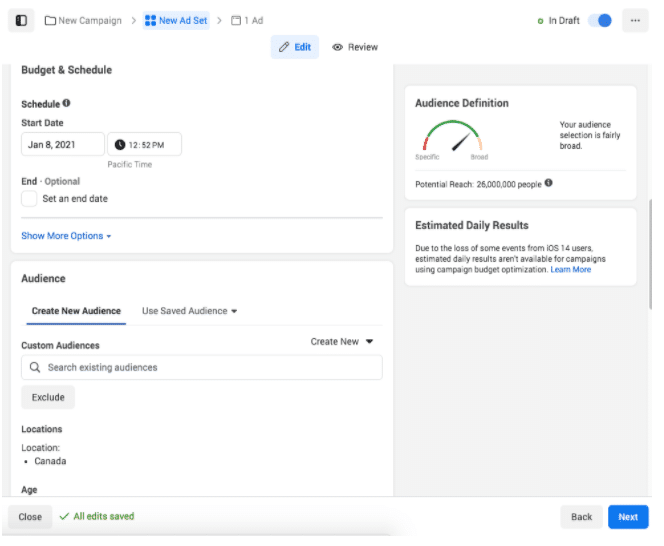Screen dimensions: 664x546
Task: Click the blue Next button
Action: (x=627, y=517)
